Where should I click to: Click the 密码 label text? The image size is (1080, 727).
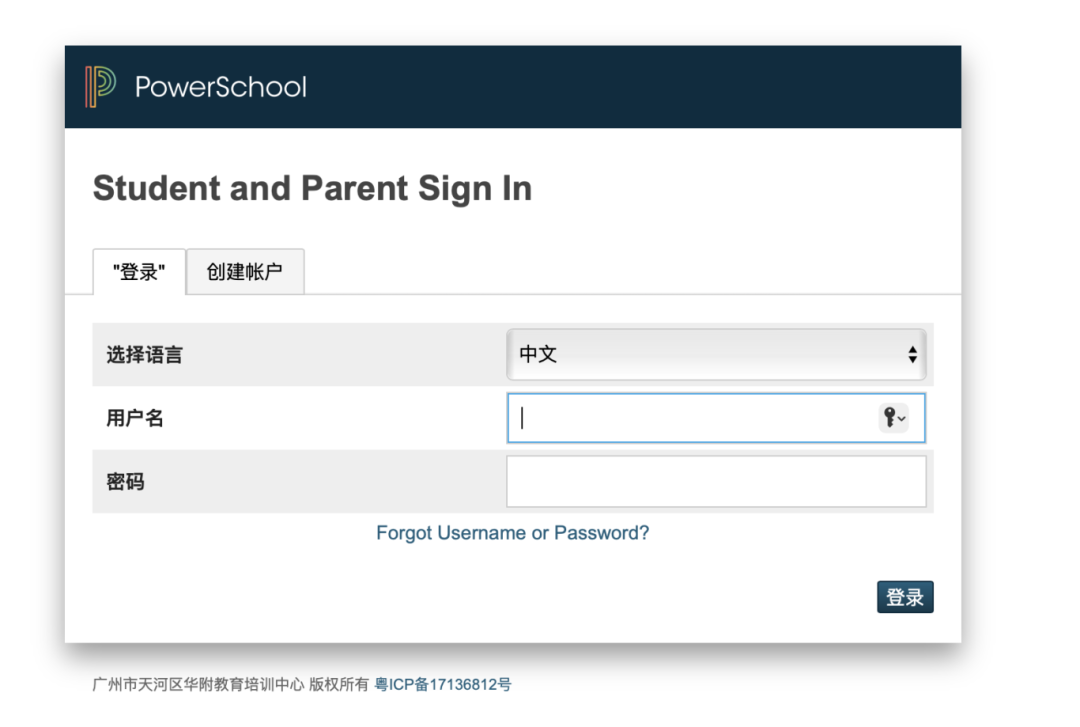click(x=126, y=482)
